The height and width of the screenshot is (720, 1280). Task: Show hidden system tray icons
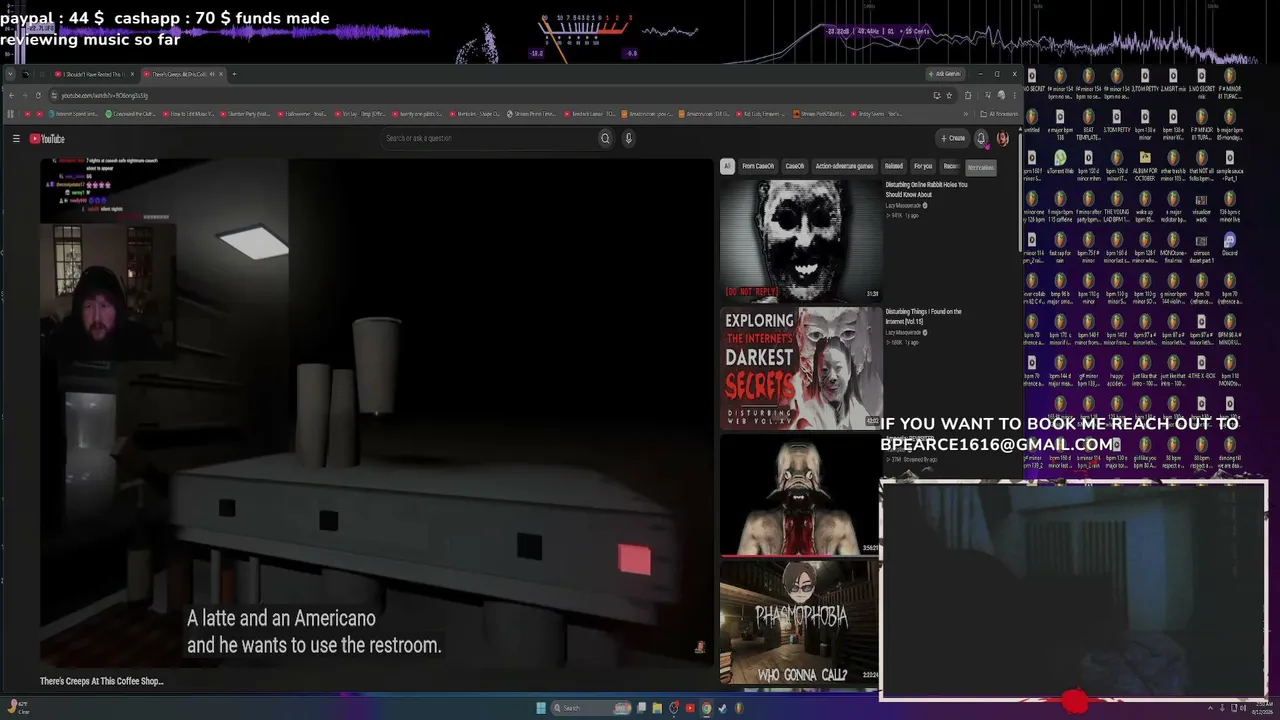(x=1212, y=708)
